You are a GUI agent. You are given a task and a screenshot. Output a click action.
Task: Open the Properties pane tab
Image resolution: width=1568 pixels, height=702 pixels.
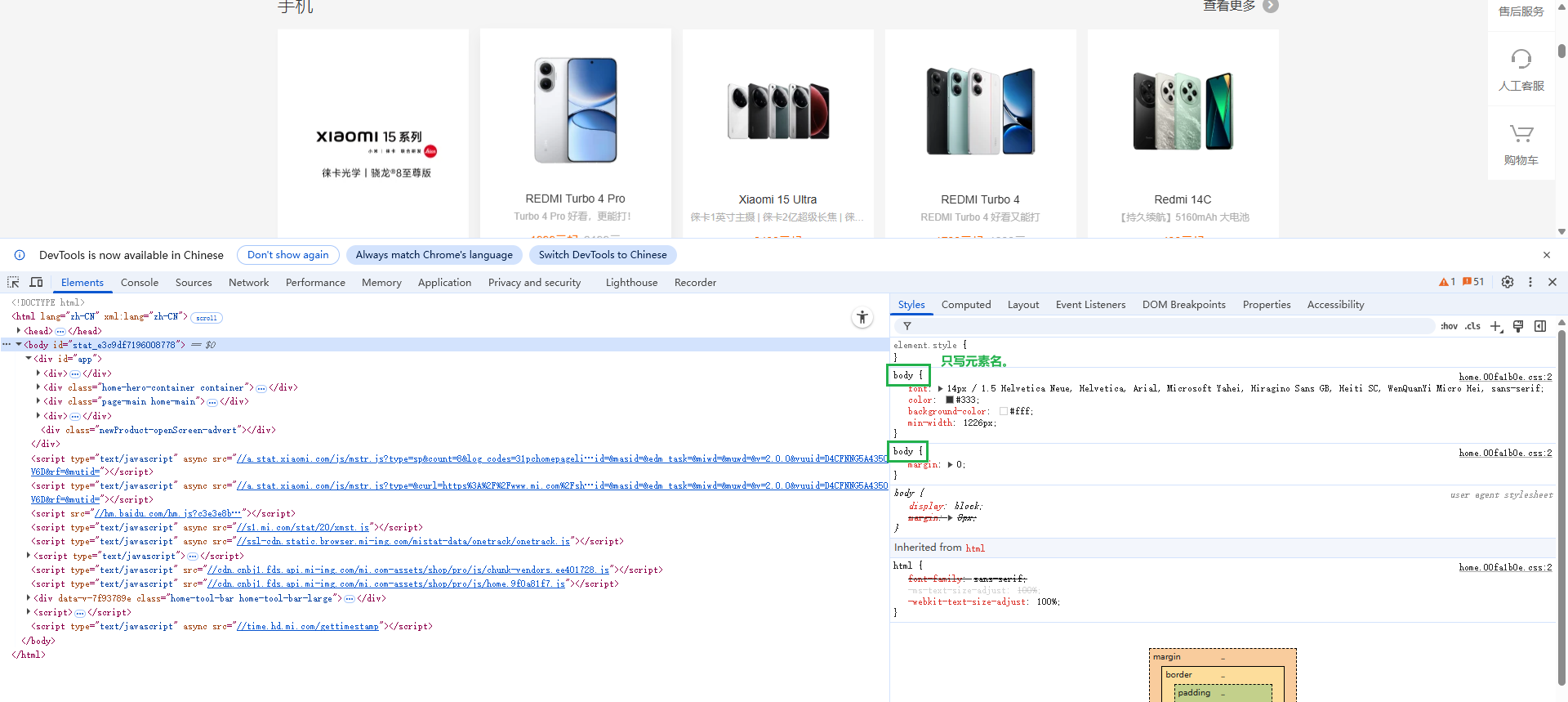(1267, 304)
